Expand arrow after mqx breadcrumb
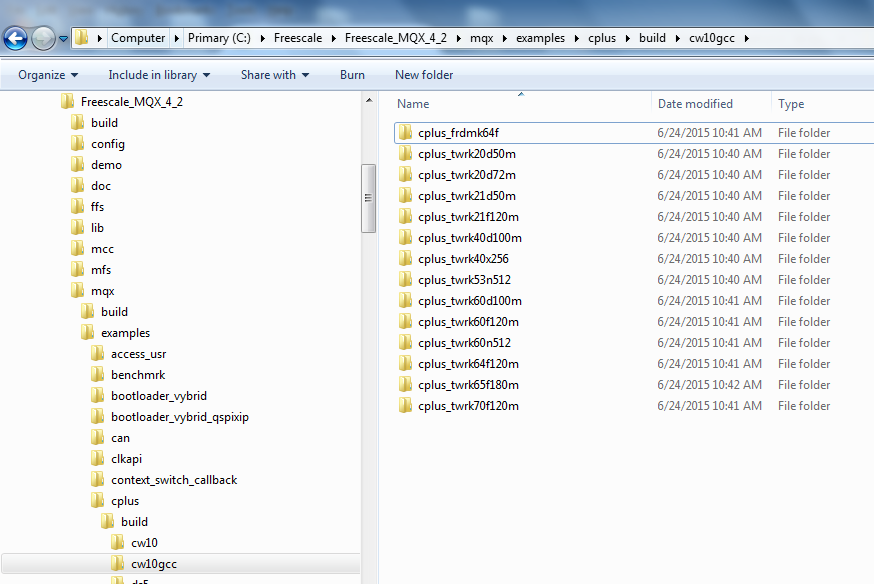This screenshot has width=874, height=584. [504, 38]
